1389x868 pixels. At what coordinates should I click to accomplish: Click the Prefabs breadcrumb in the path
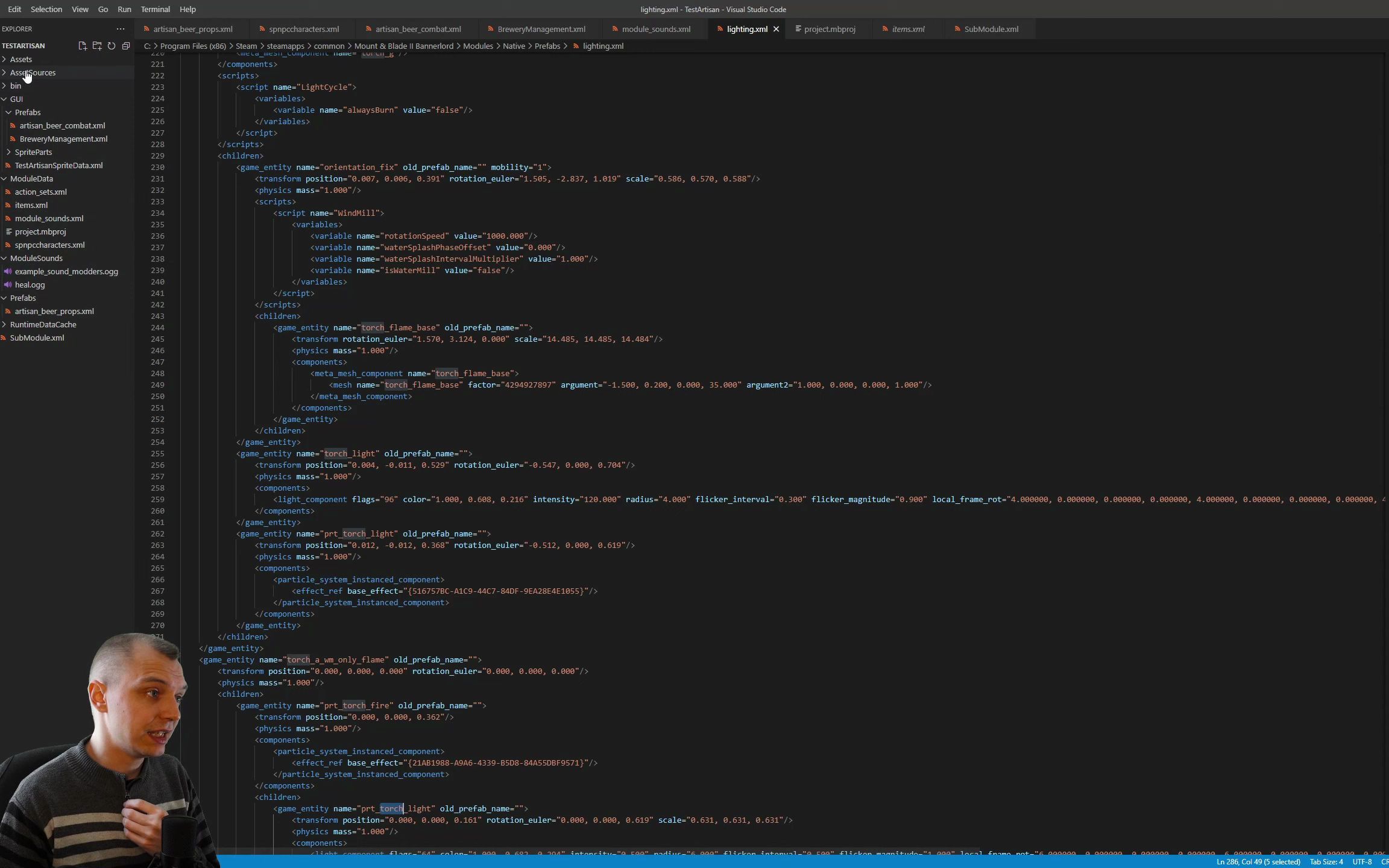[547, 46]
